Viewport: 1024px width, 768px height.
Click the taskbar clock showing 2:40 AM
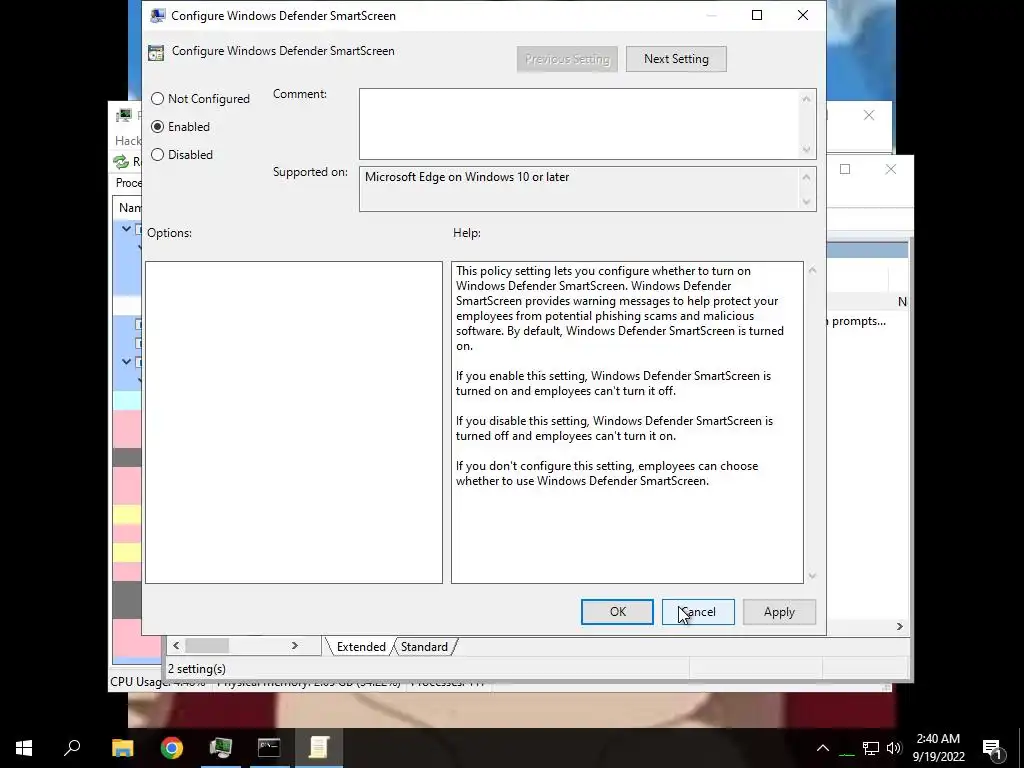938,748
